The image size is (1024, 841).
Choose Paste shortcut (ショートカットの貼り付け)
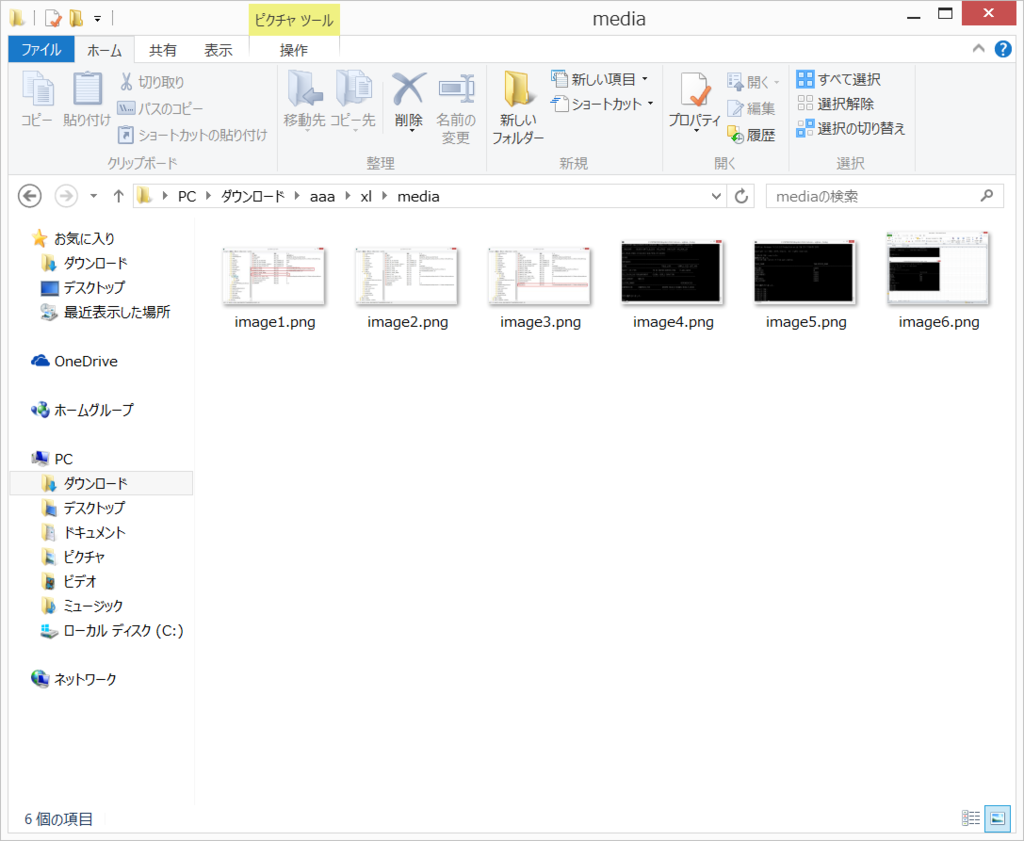[192, 135]
